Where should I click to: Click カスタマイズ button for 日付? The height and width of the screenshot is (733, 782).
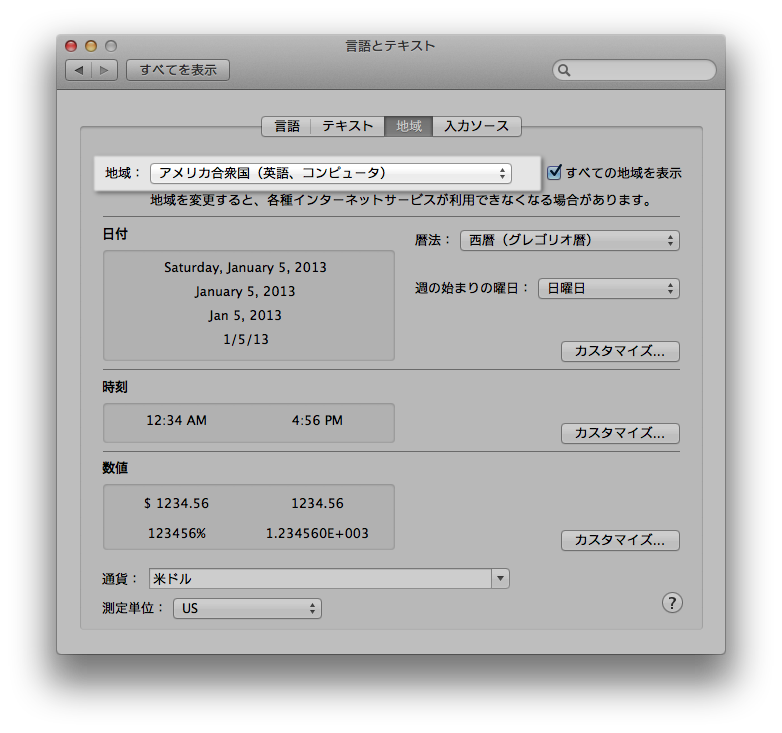[620, 351]
